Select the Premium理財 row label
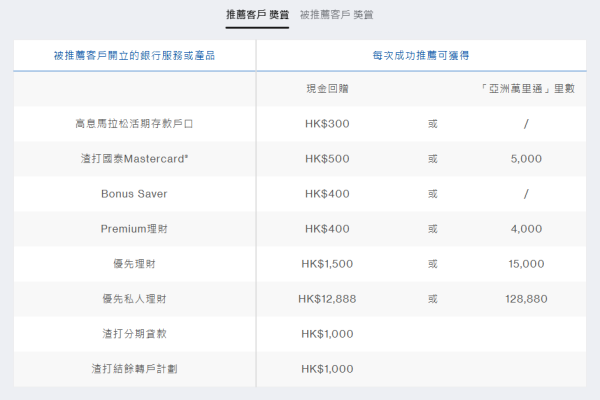Viewport: 600px width, 400px height. (134, 229)
